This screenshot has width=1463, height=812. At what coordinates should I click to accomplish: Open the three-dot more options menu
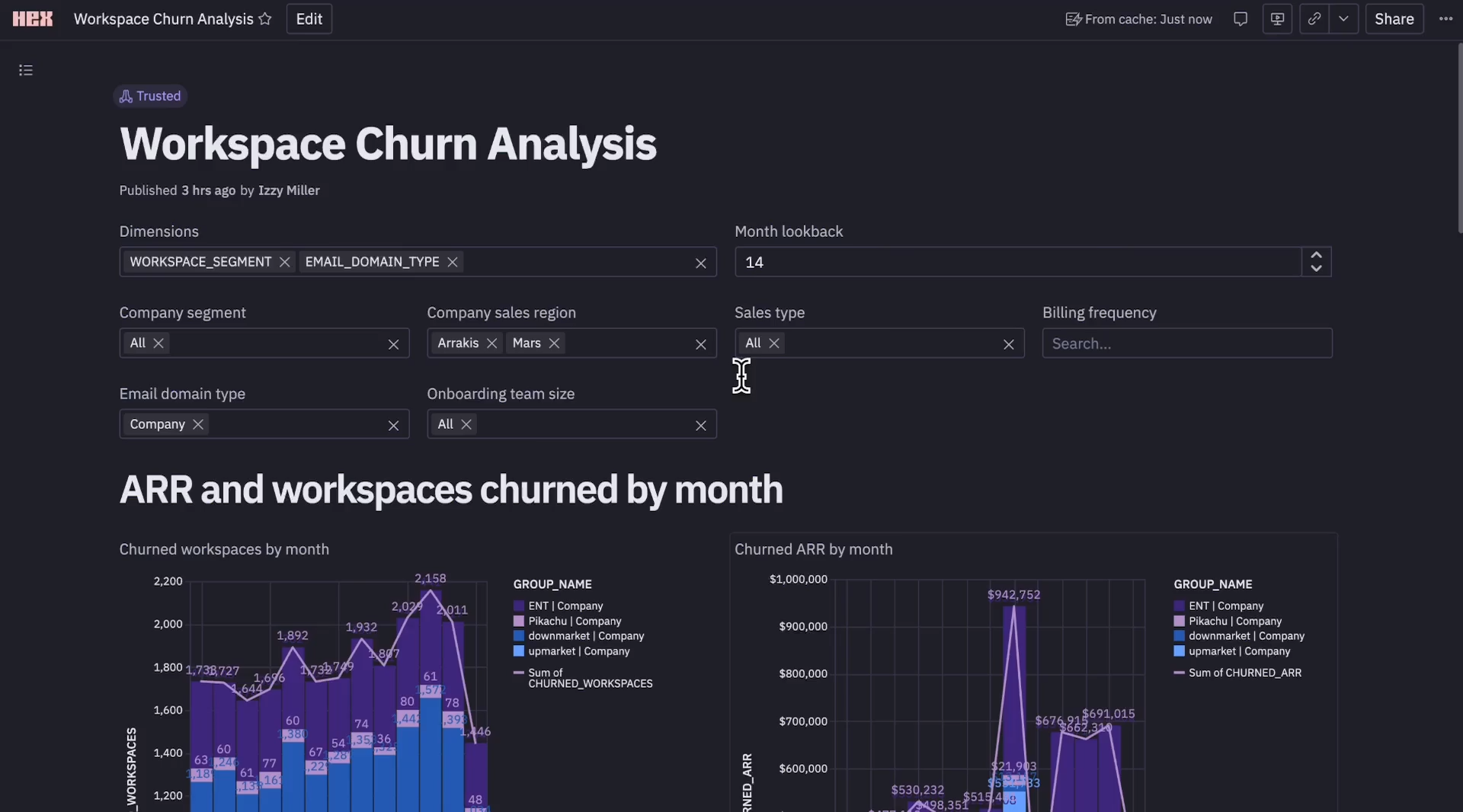coord(1445,19)
